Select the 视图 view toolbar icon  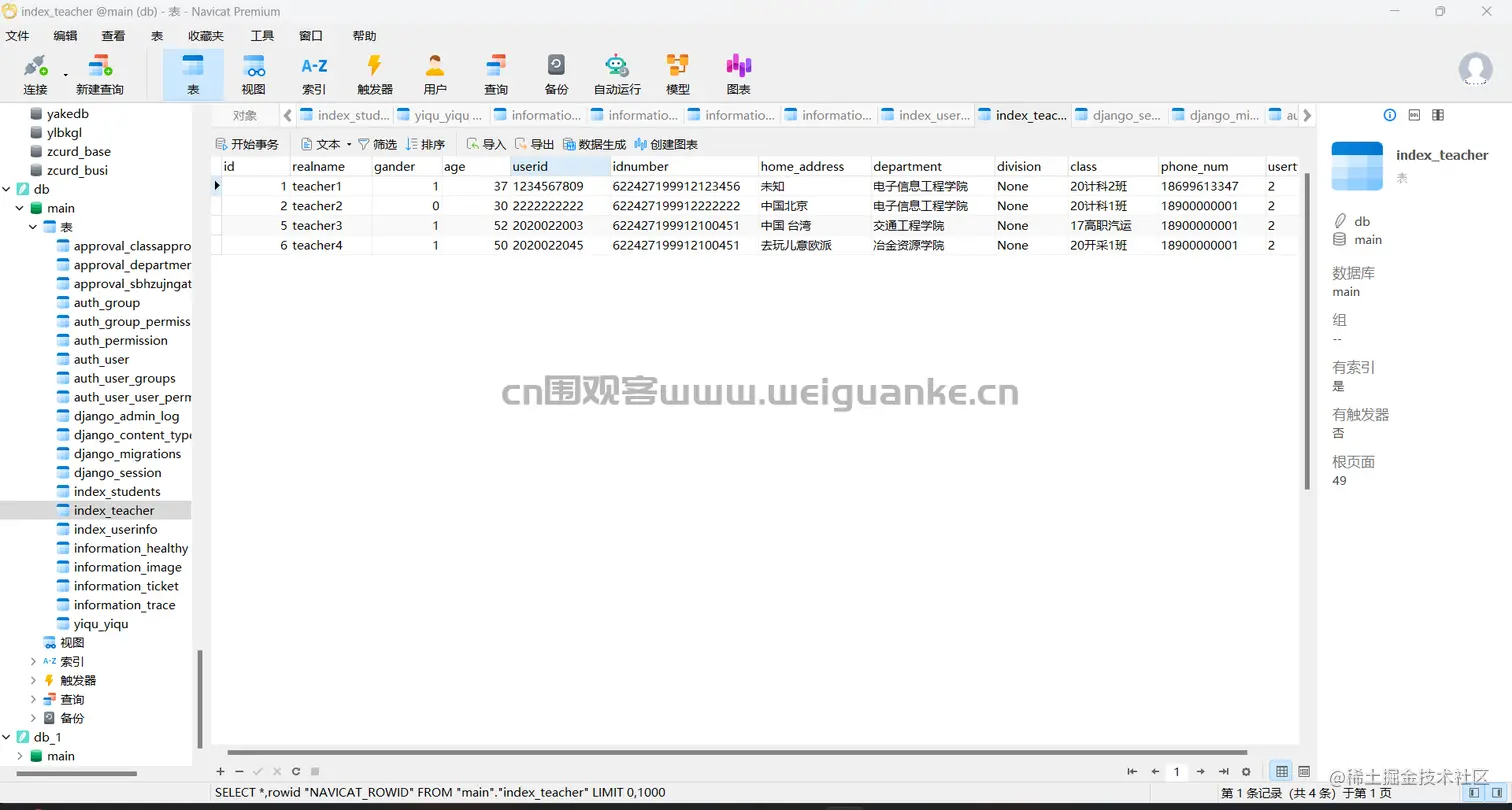pos(254,75)
